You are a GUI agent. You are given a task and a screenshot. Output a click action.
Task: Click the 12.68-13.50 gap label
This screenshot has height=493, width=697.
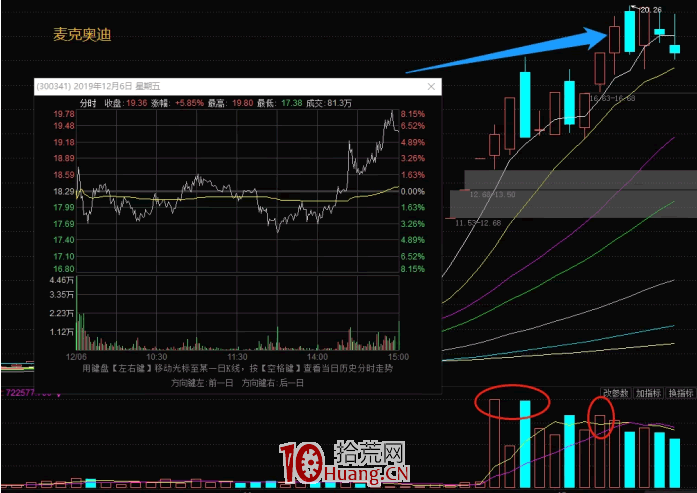pyautogui.click(x=493, y=195)
